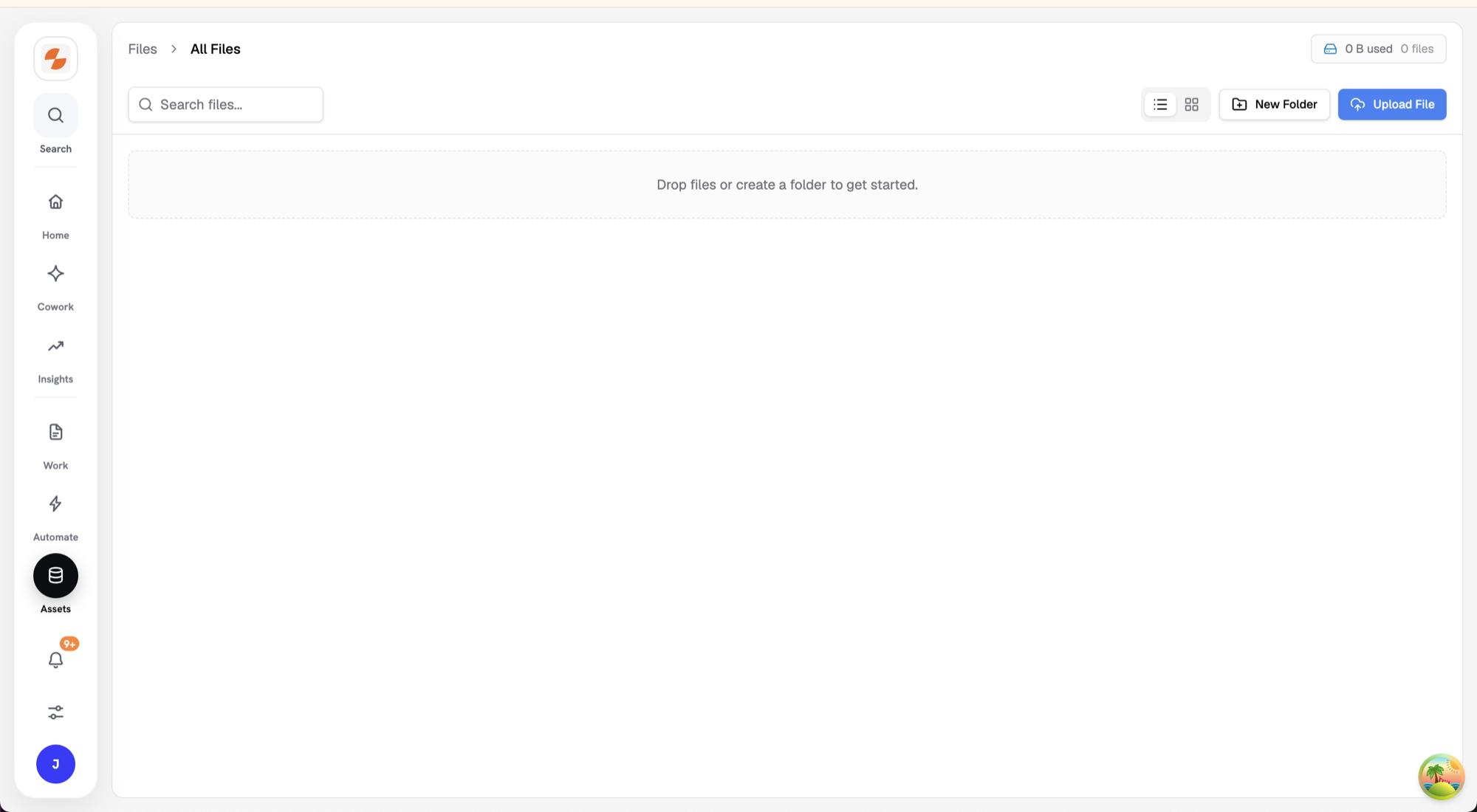Open the Insights section

coord(55,346)
